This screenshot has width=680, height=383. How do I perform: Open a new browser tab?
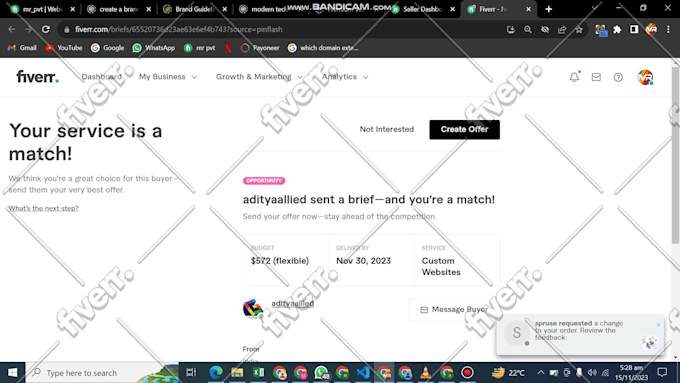tap(549, 9)
